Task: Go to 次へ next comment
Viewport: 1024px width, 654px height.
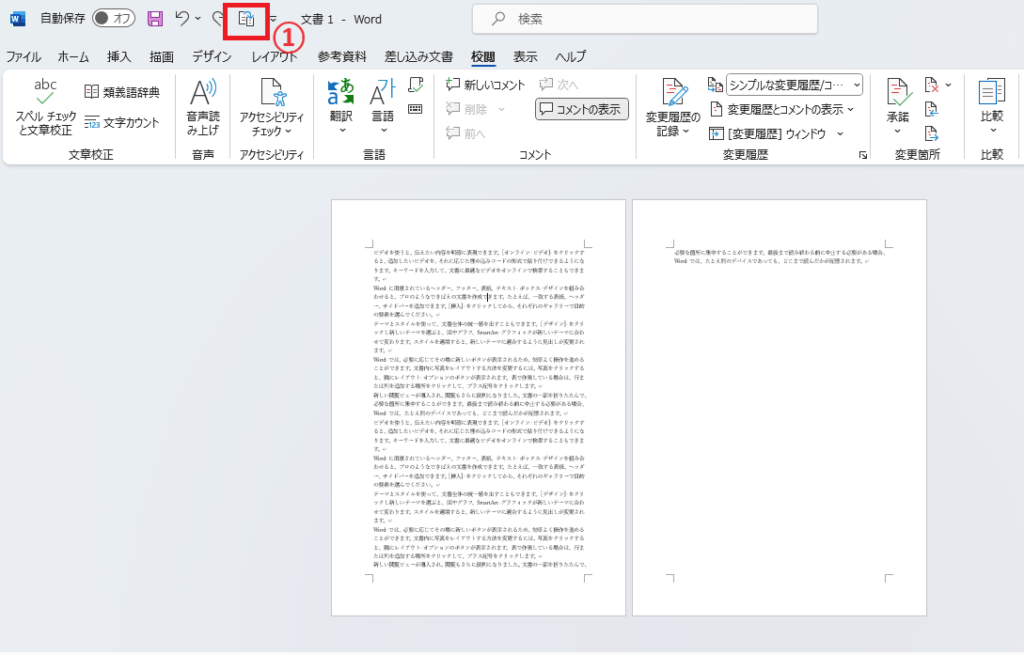Action: coord(559,84)
